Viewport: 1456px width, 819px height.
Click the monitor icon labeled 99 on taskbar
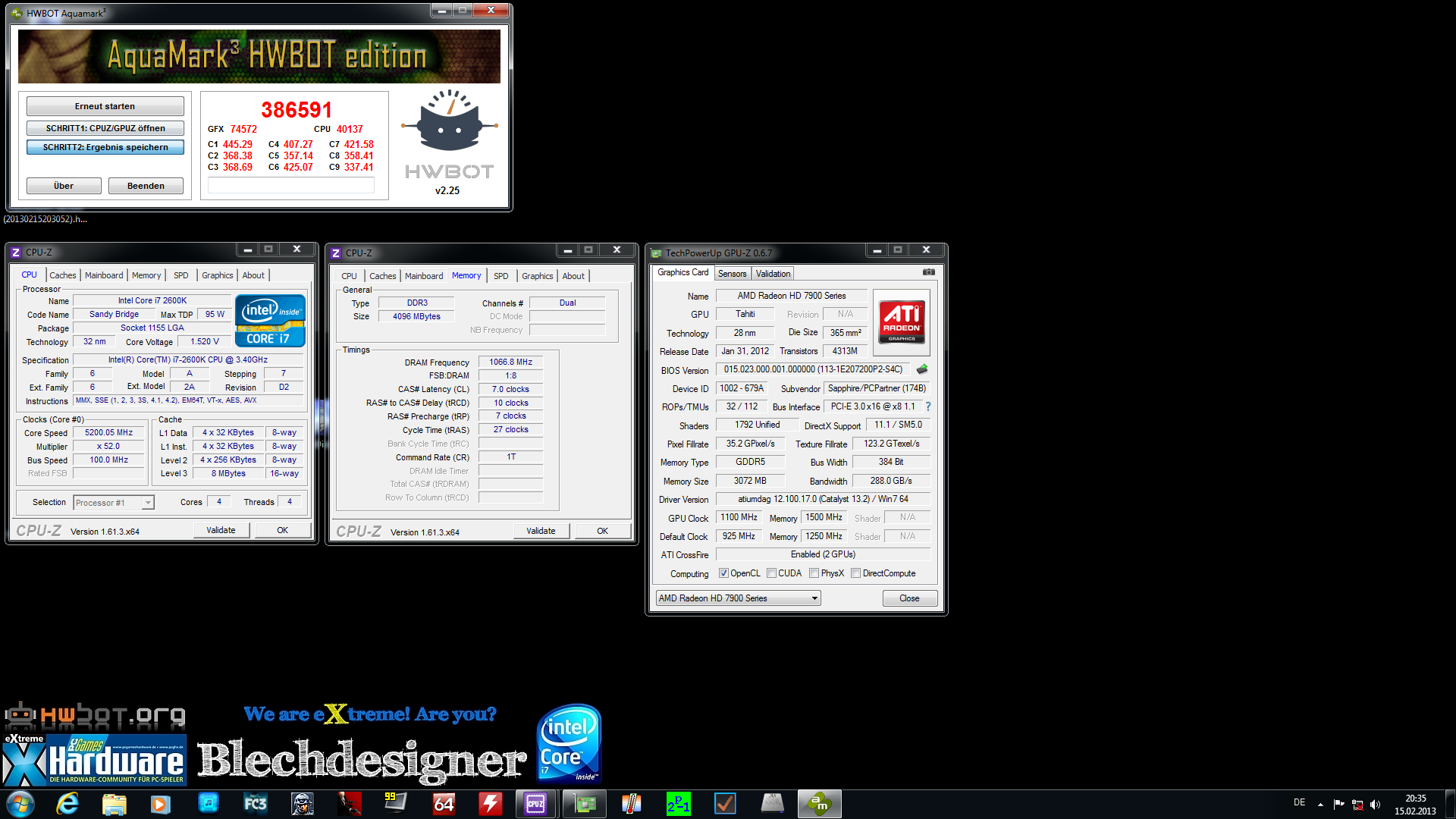click(395, 802)
